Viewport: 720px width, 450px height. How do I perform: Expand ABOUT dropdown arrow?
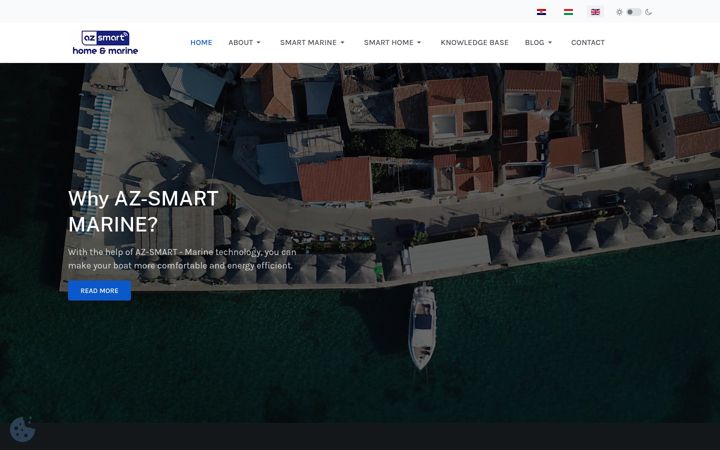(x=259, y=42)
